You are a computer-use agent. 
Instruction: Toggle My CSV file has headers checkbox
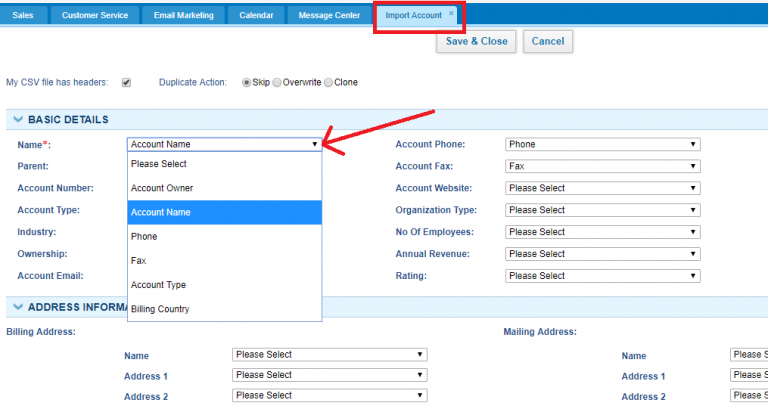pos(126,82)
